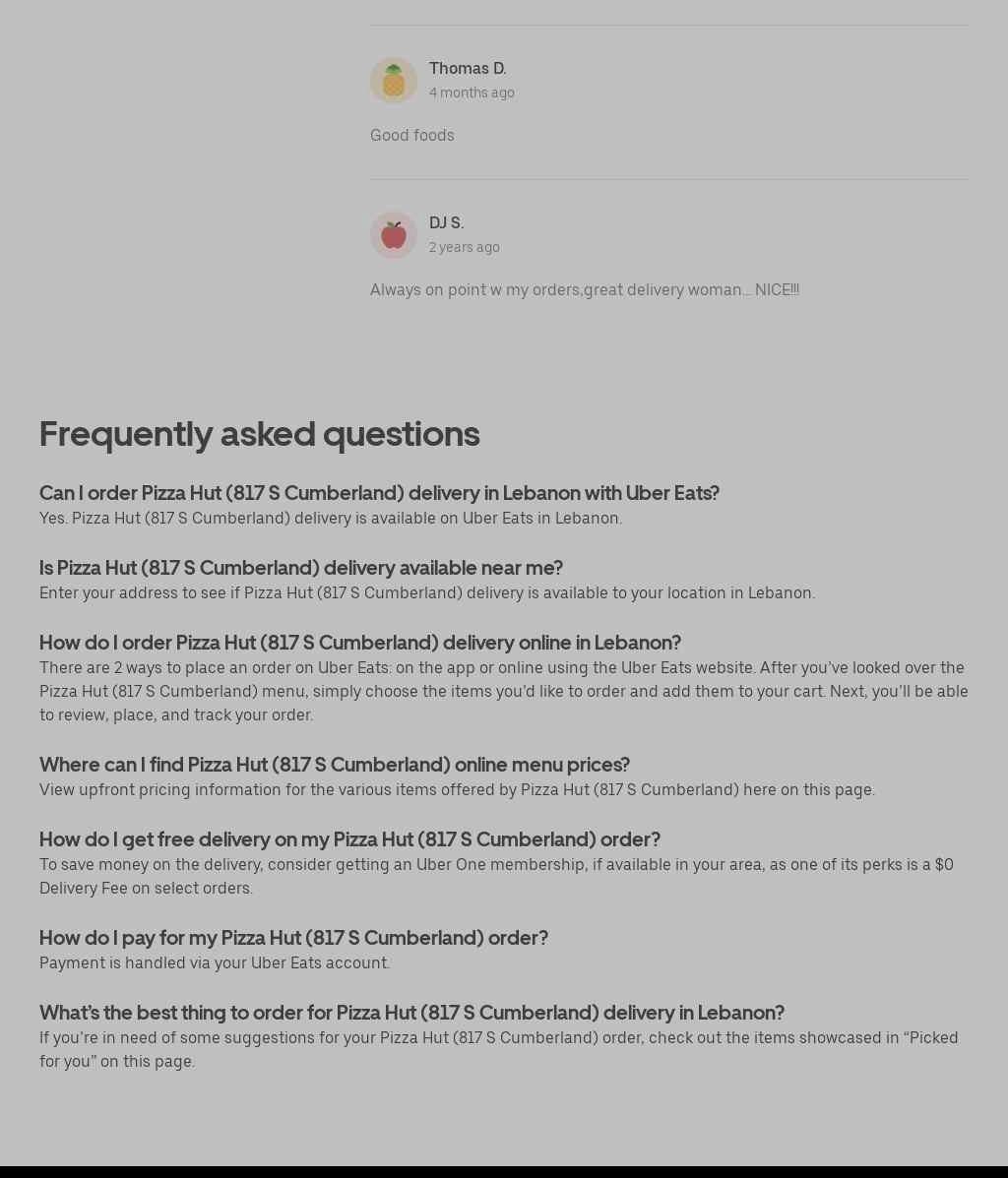Screen dimensions: 1008x1178
Task: Click 'How do I pay for my order?' question
Action: (x=293, y=938)
